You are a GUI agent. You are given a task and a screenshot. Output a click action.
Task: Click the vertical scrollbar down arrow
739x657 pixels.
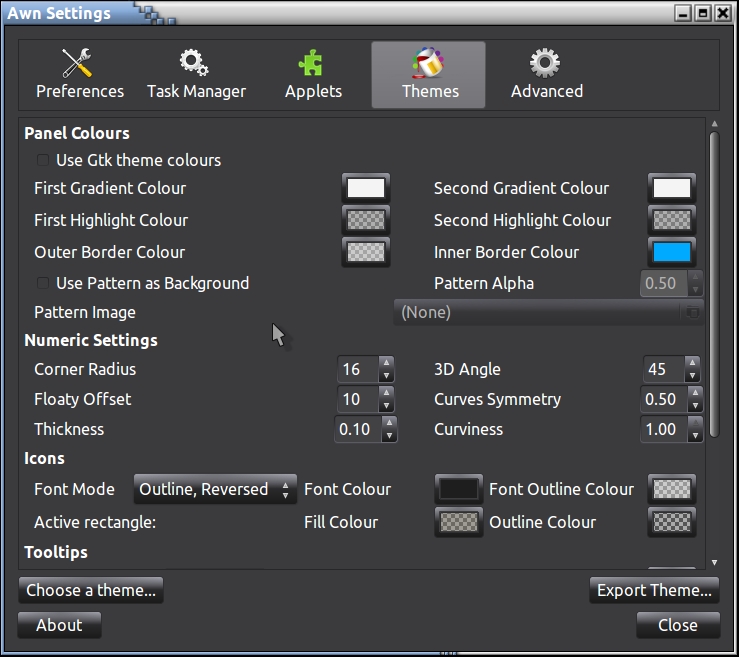(714, 563)
